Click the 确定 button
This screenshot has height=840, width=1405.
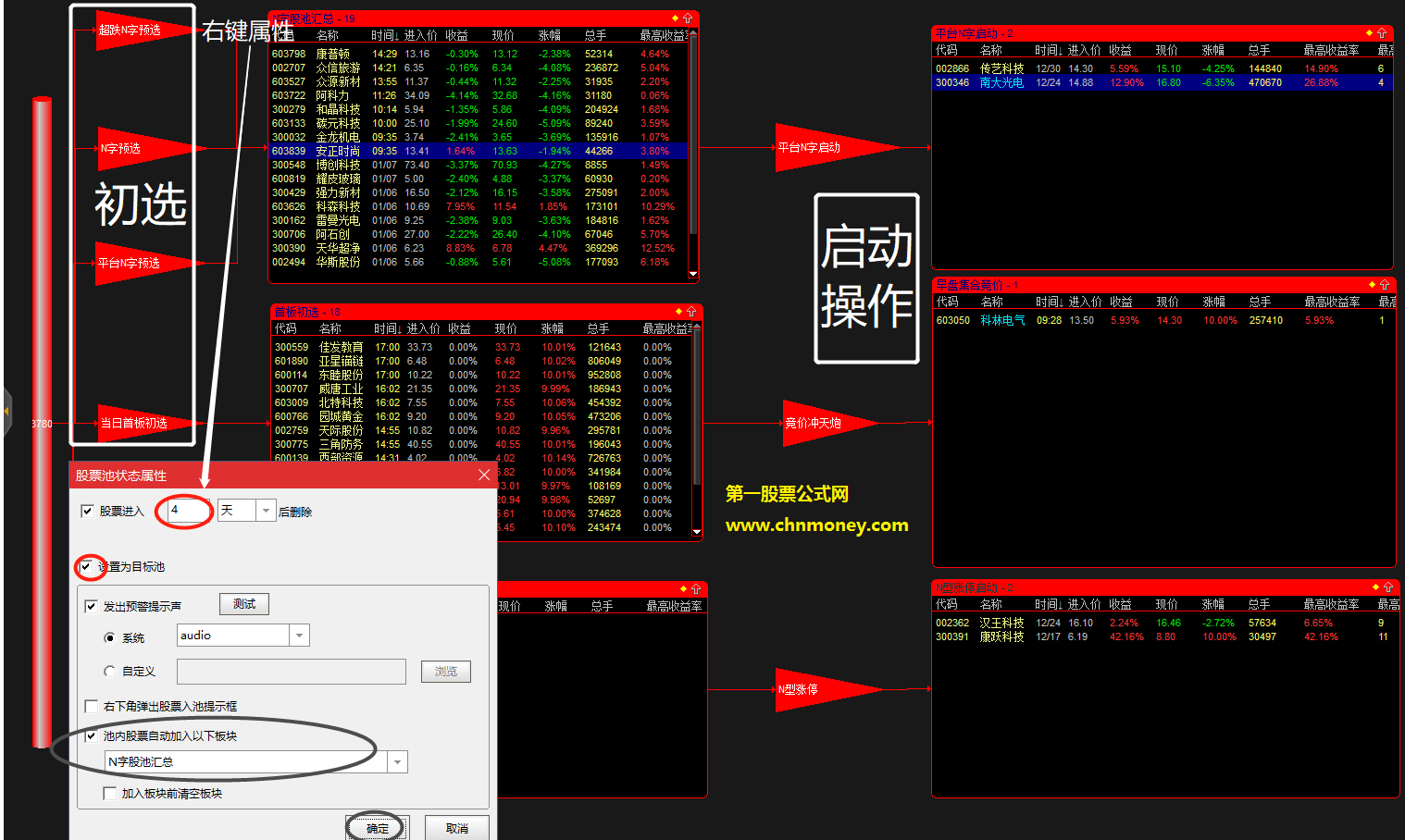[x=378, y=828]
